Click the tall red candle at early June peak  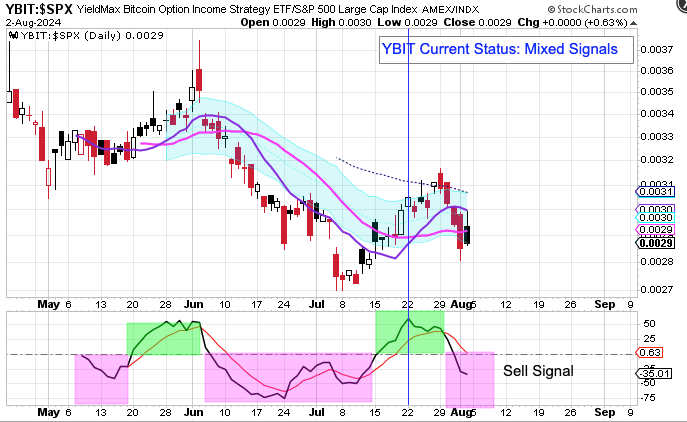(x=200, y=79)
